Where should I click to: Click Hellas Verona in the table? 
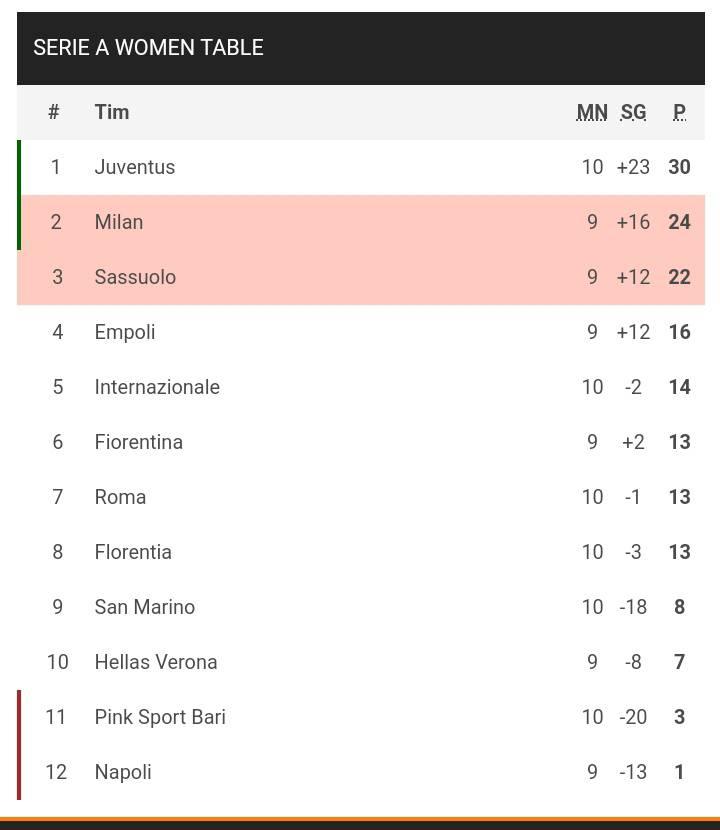click(156, 662)
